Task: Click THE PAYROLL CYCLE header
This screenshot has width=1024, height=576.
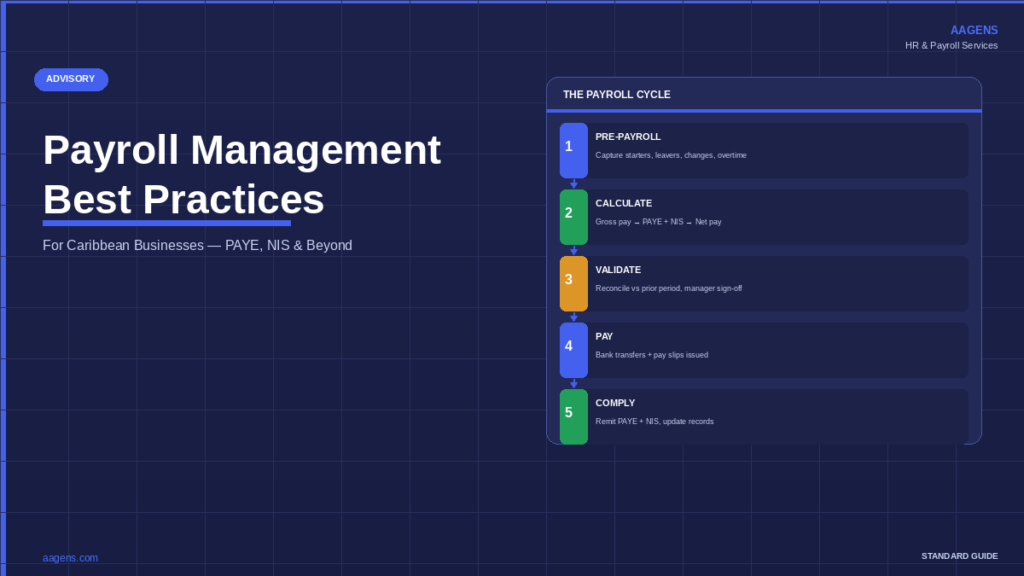Action: point(616,95)
